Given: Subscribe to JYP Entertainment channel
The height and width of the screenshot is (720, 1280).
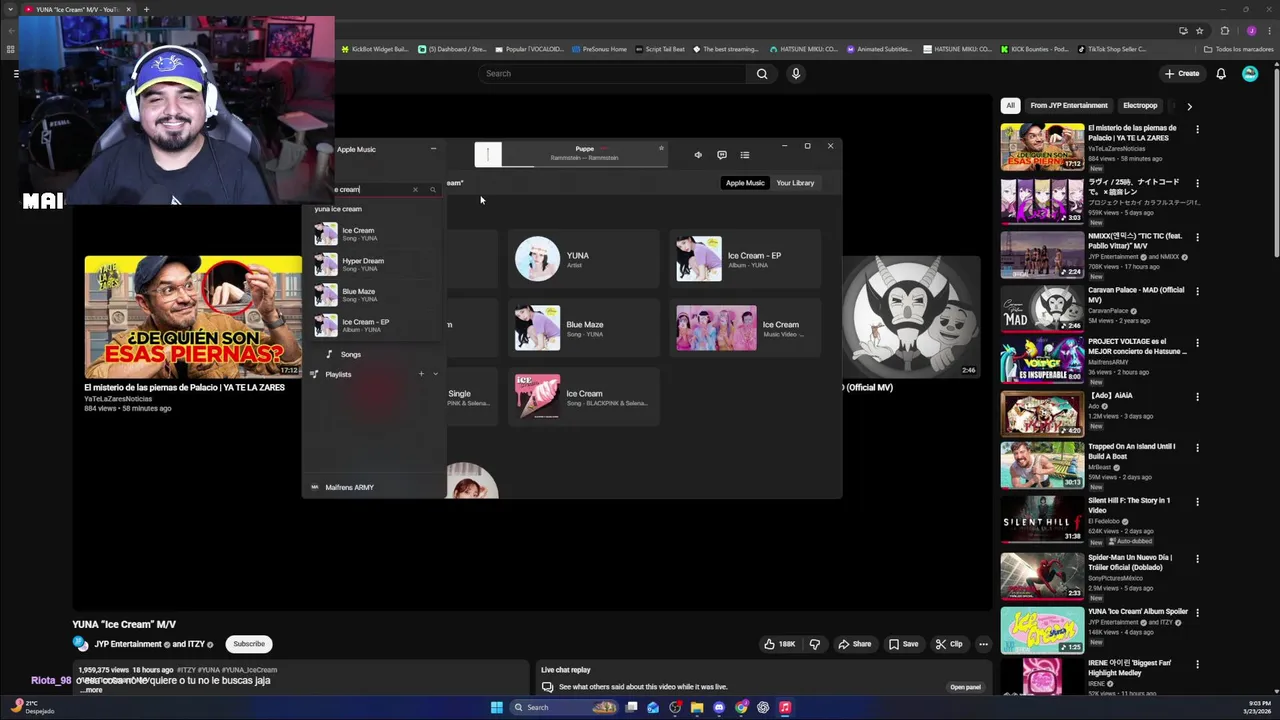Looking at the screenshot, I should pos(249,644).
